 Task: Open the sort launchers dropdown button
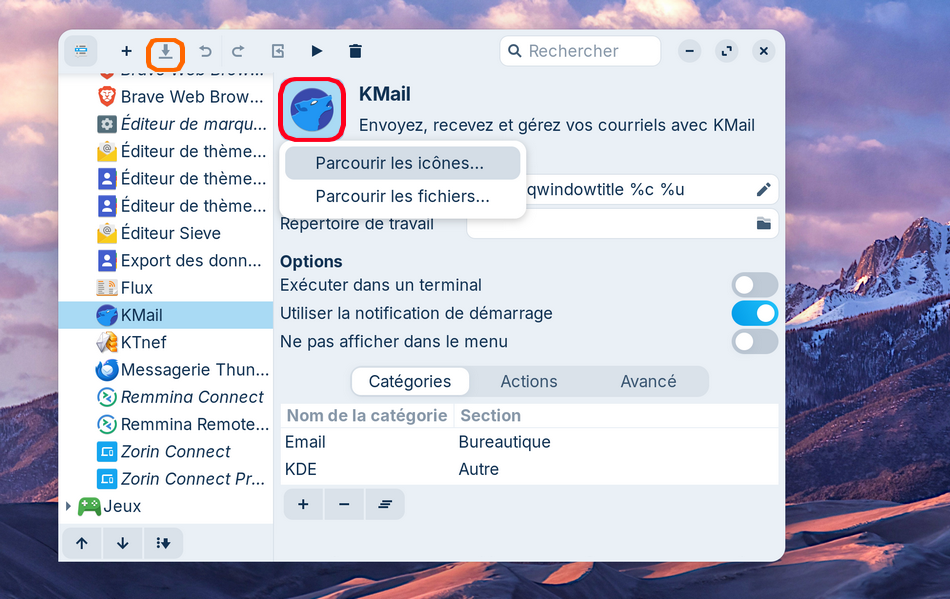tap(163, 543)
